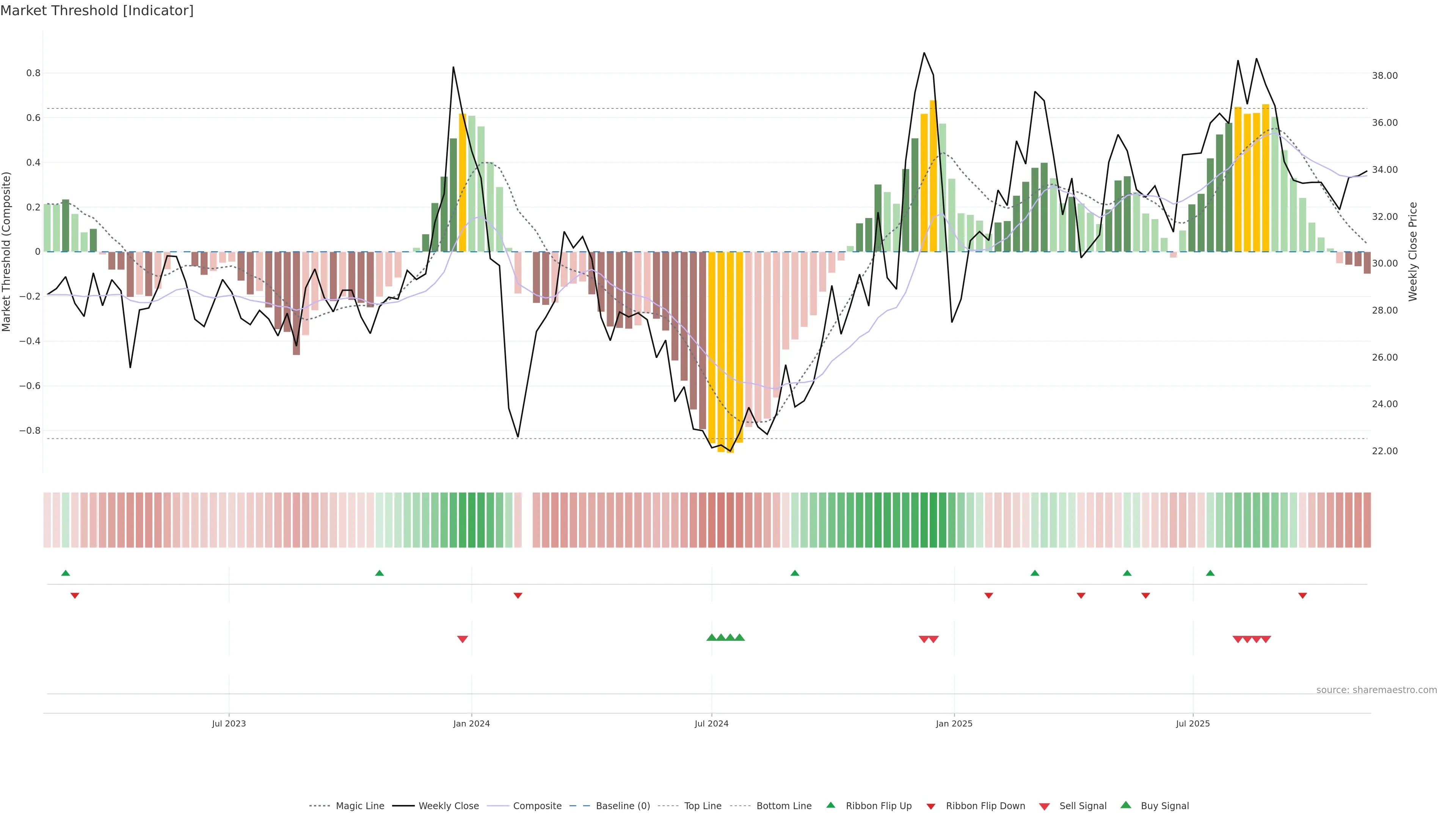Click the Market Threshold [Indicator] title
Image resolution: width=1456 pixels, height=819 pixels.
click(x=97, y=11)
